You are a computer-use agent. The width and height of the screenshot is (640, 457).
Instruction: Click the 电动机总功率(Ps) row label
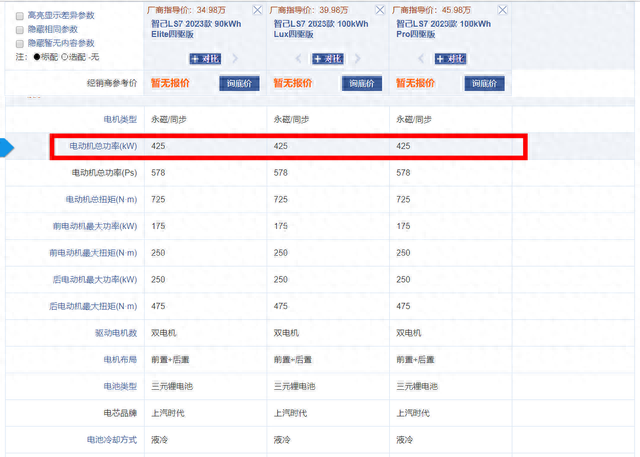point(104,173)
